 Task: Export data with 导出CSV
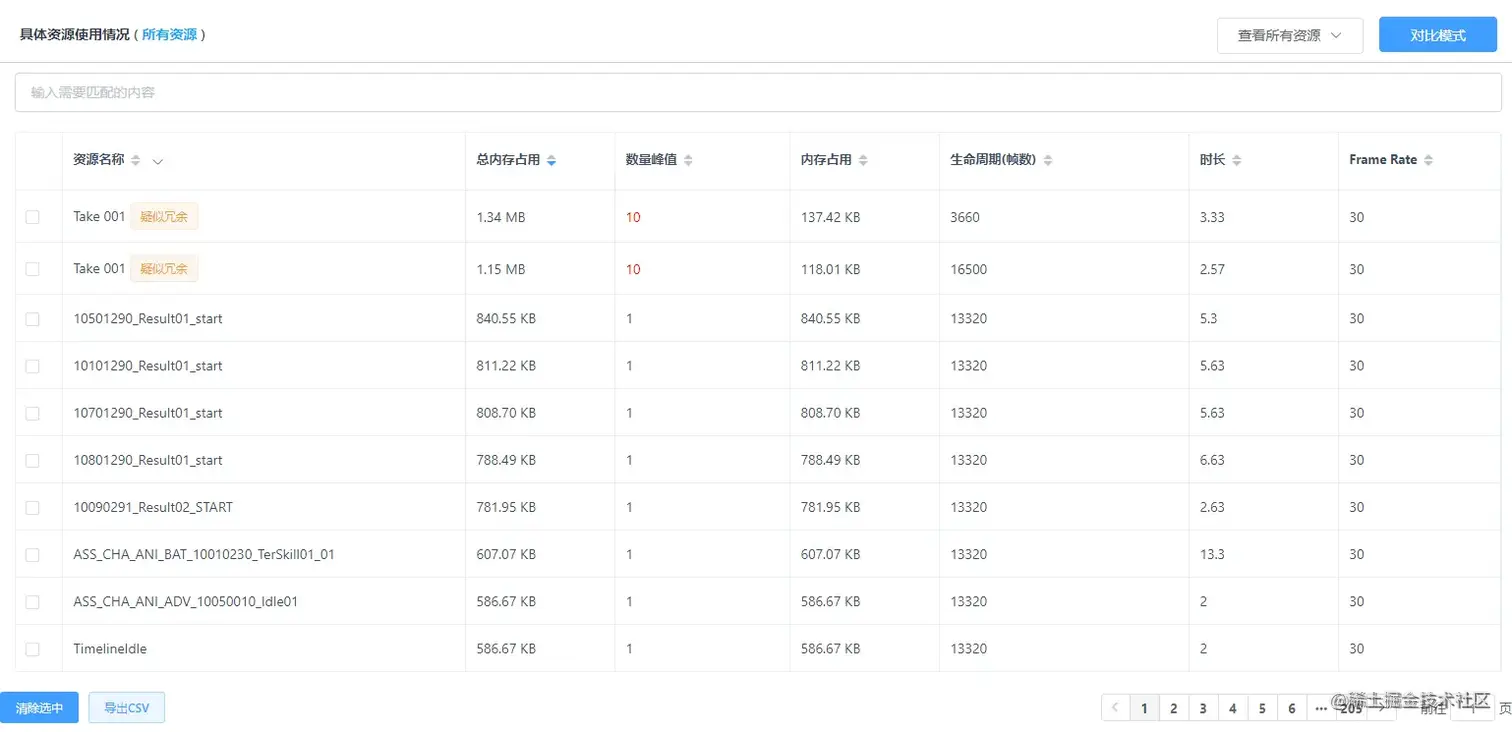point(126,707)
